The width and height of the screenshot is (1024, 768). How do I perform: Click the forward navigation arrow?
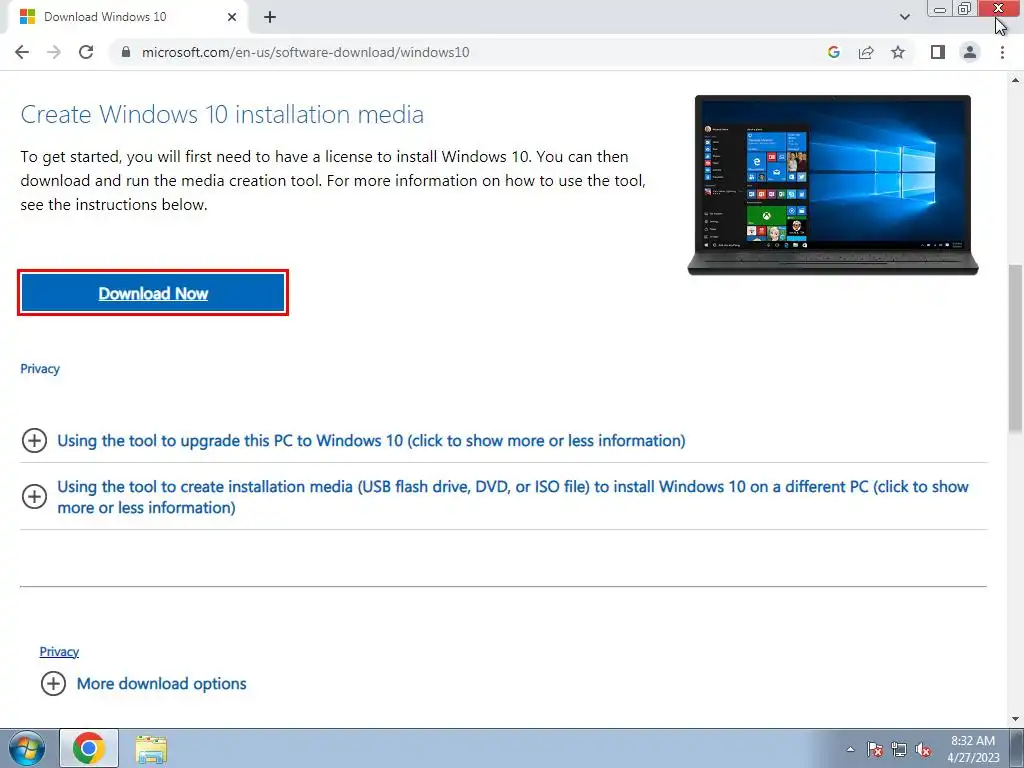[x=54, y=52]
